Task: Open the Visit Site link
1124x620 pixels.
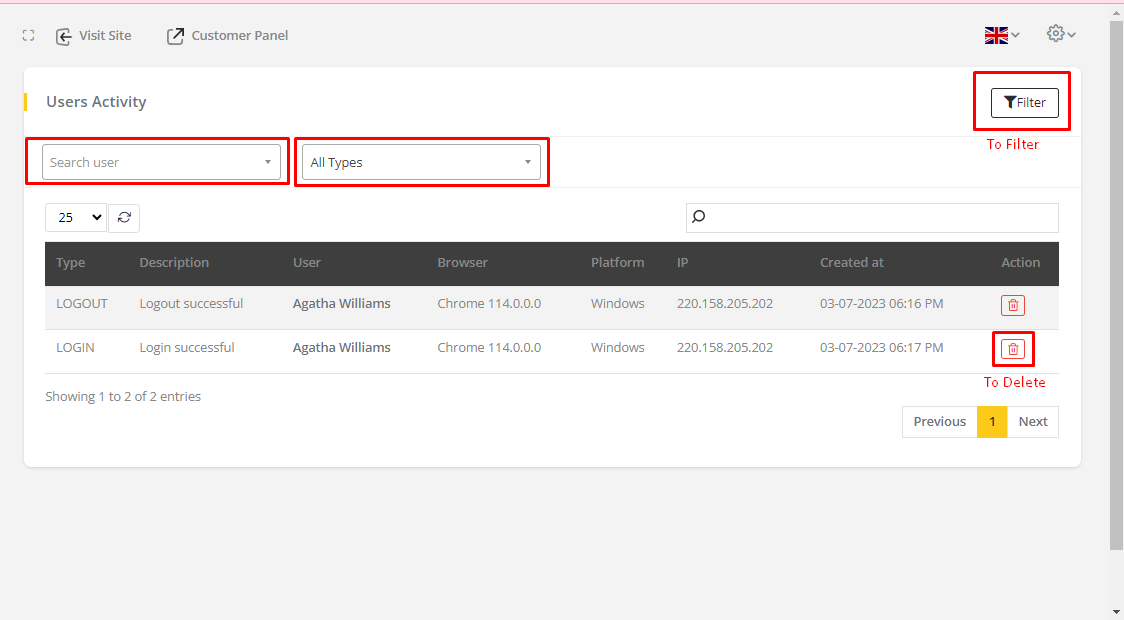Action: 93,36
